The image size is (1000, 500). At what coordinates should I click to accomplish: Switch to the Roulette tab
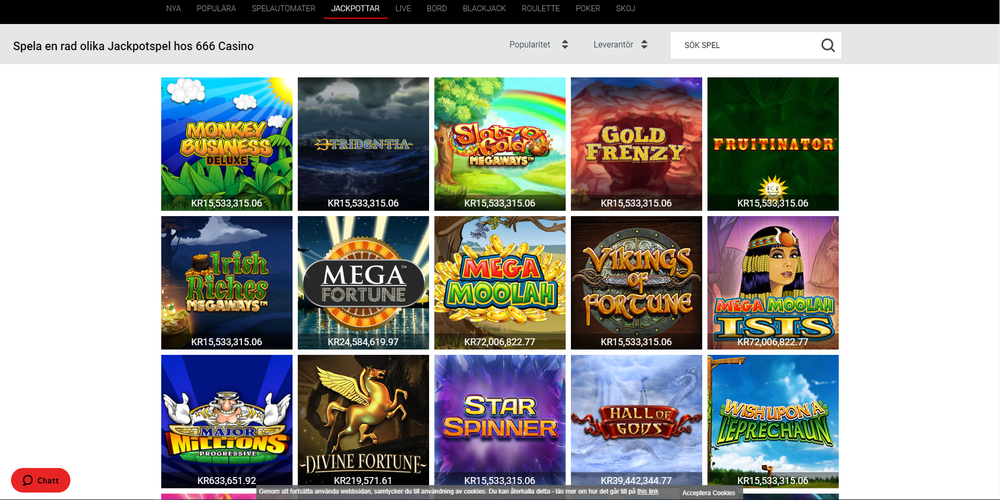coord(541,9)
